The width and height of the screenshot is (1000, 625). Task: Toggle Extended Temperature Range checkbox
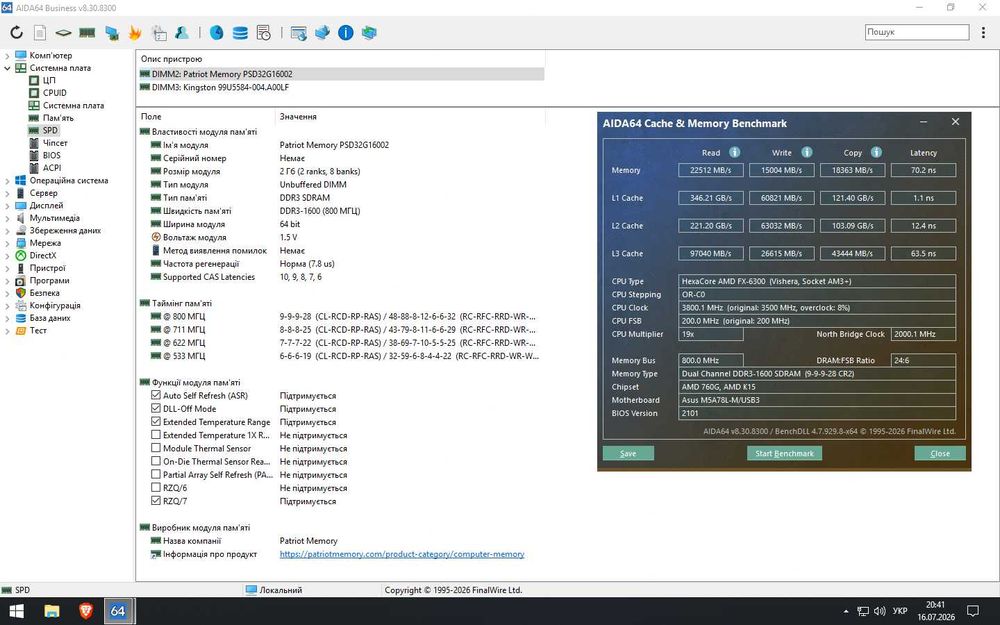[156, 422]
